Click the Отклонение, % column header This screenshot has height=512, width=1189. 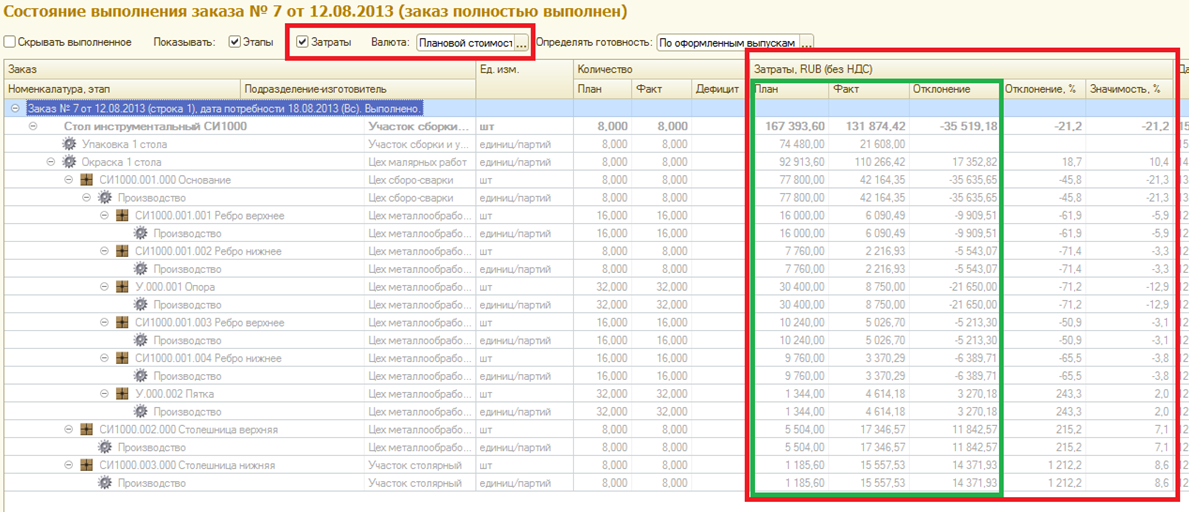1041,89
